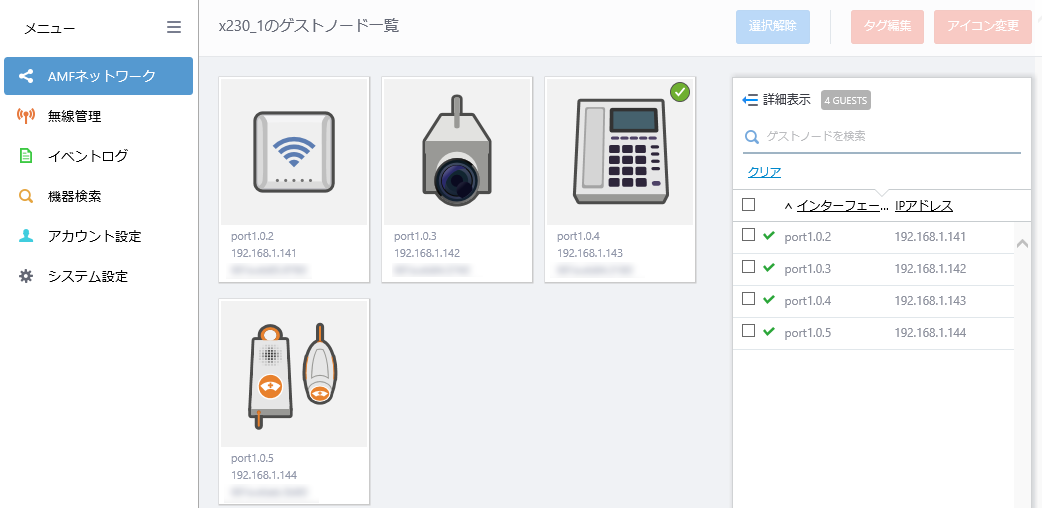Go to イベントログ in the sidebar
This screenshot has height=508, width=1042.
88,156
